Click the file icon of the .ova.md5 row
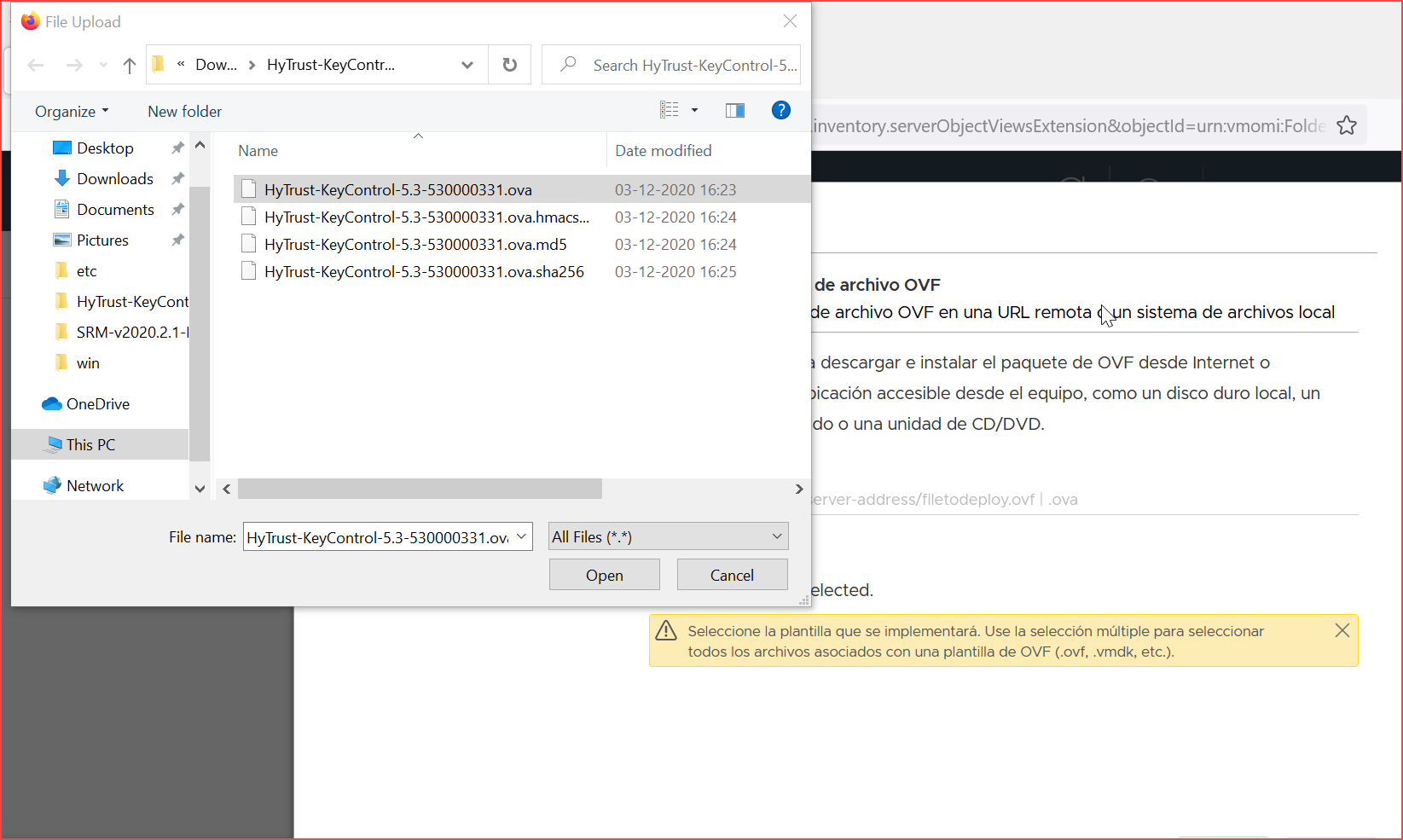 pos(248,245)
